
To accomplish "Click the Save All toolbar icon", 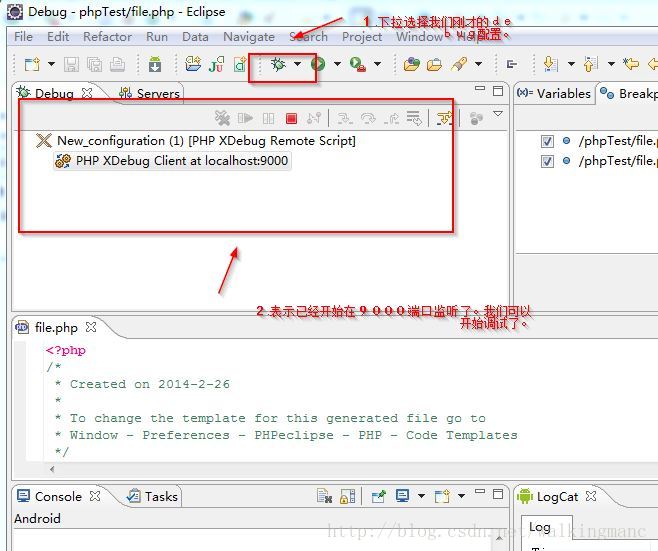I will click(x=94, y=64).
